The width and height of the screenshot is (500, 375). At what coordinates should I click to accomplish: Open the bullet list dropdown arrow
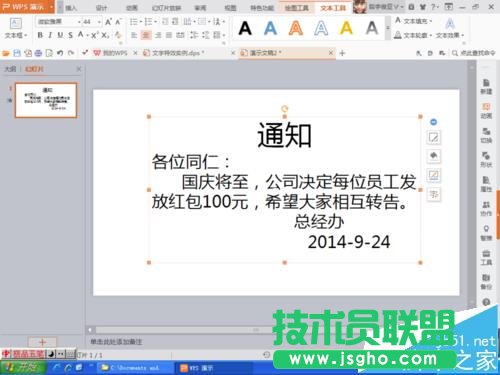141,22
